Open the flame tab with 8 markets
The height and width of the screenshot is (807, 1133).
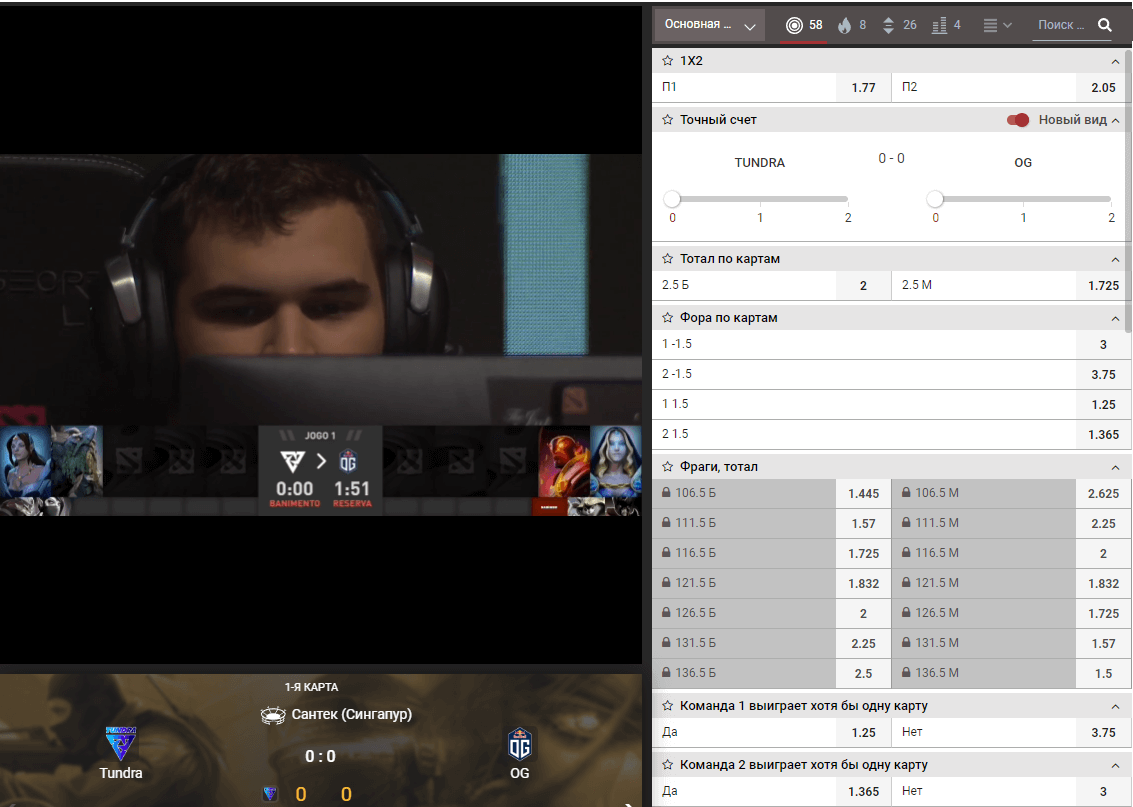pyautogui.click(x=852, y=25)
